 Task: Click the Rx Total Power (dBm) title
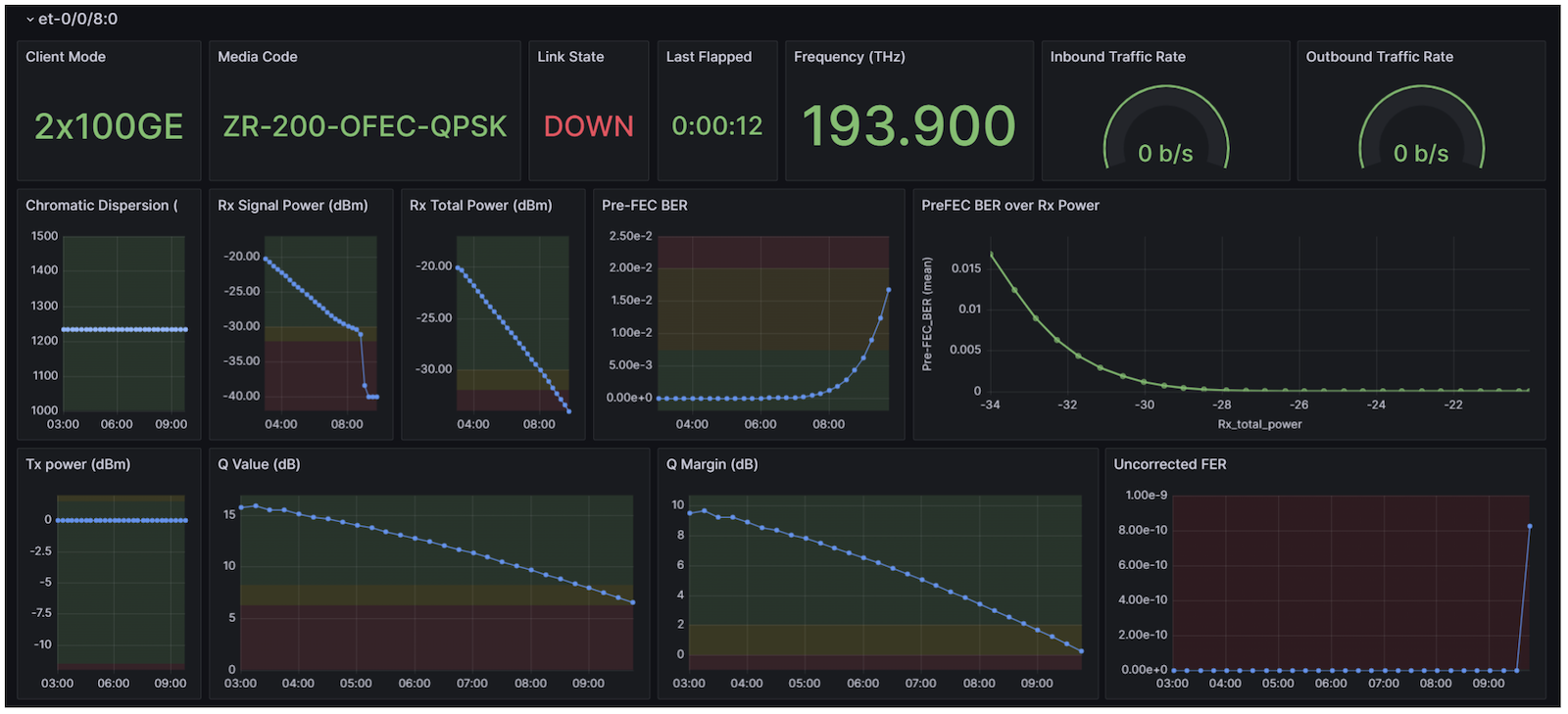(481, 206)
